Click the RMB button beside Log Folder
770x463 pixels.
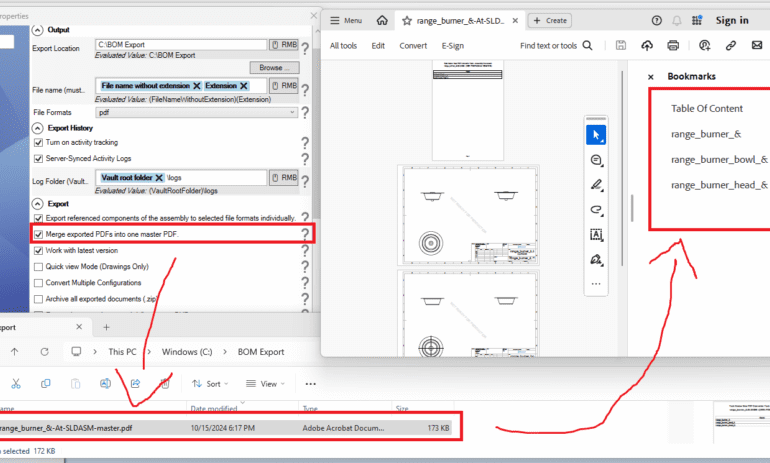[284, 177]
